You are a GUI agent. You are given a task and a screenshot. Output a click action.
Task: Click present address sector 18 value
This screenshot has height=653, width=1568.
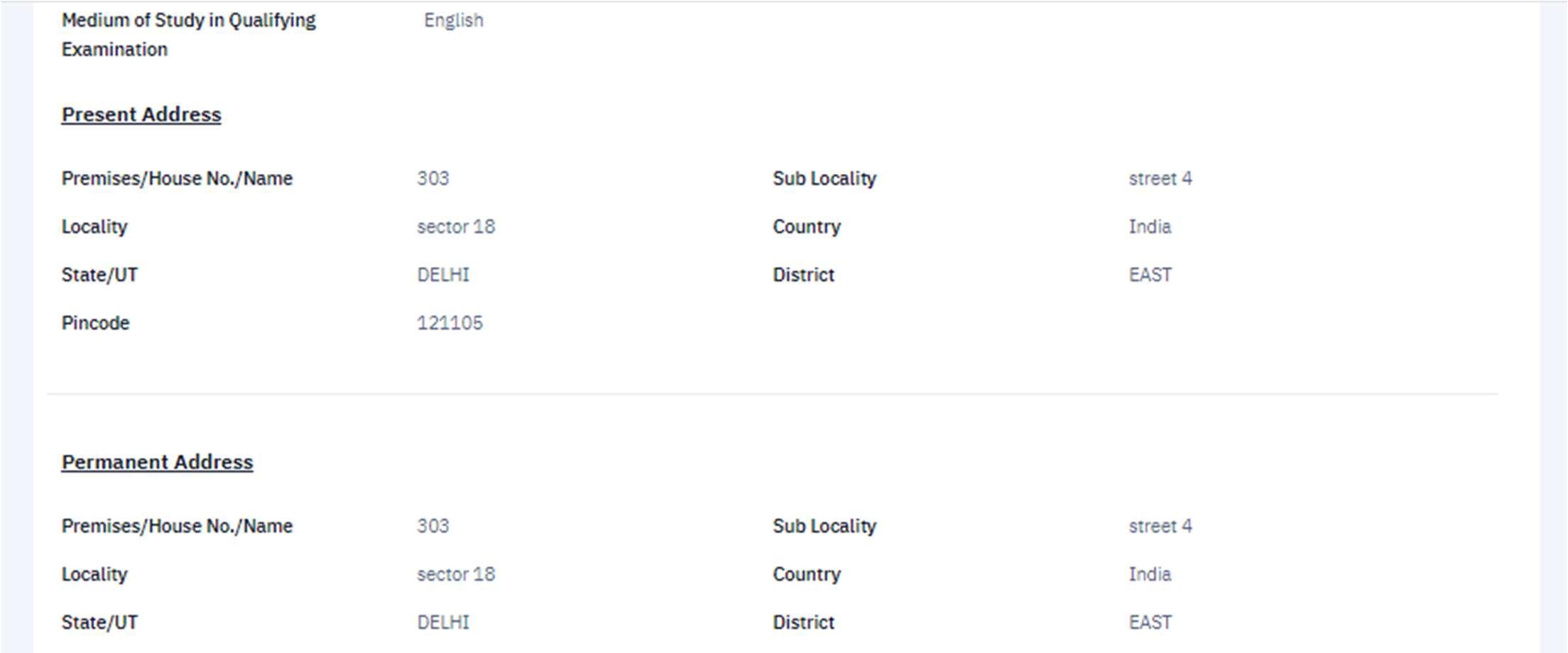[455, 226]
